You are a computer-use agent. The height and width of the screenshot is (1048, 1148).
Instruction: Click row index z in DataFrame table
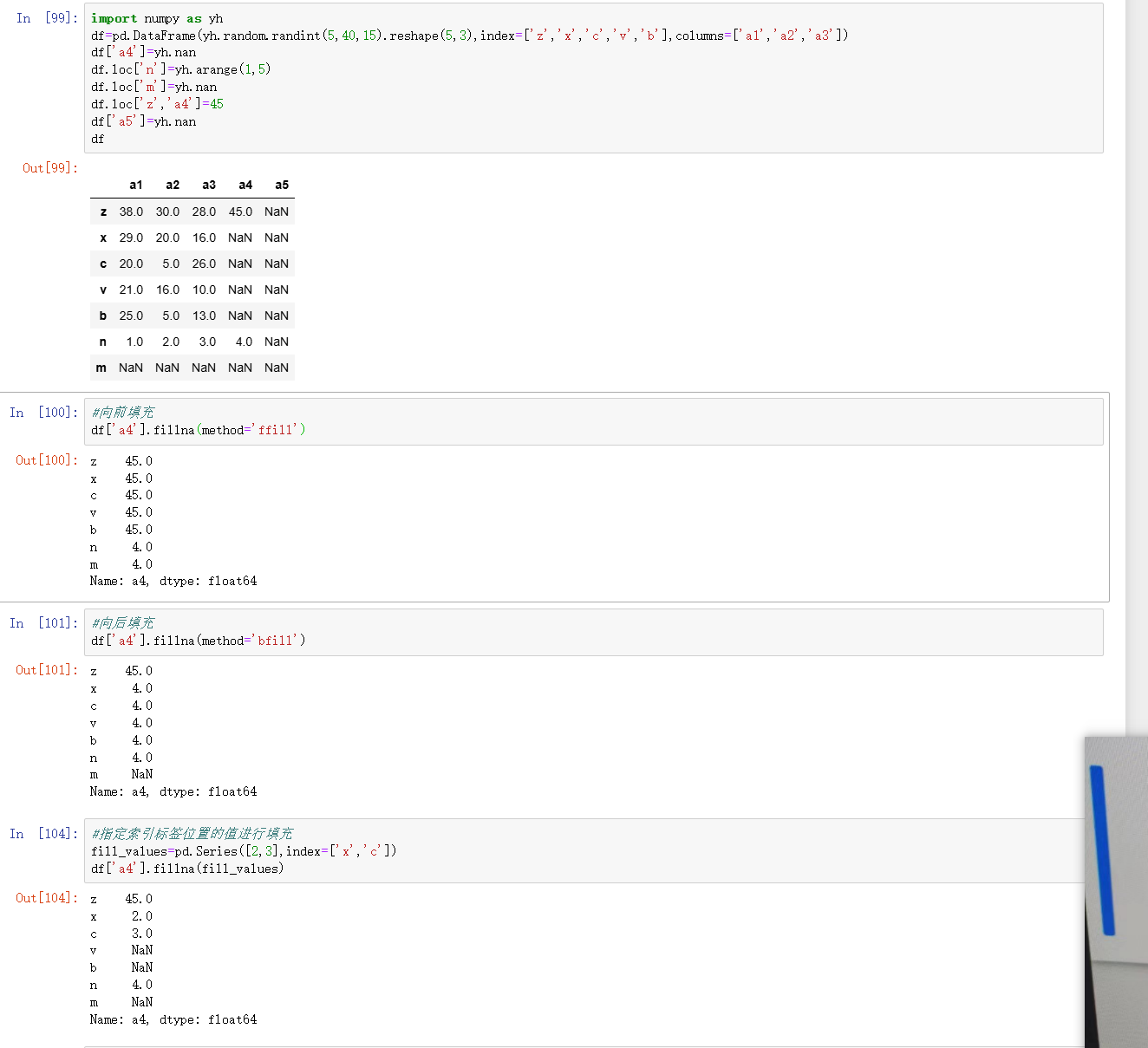pos(103,212)
